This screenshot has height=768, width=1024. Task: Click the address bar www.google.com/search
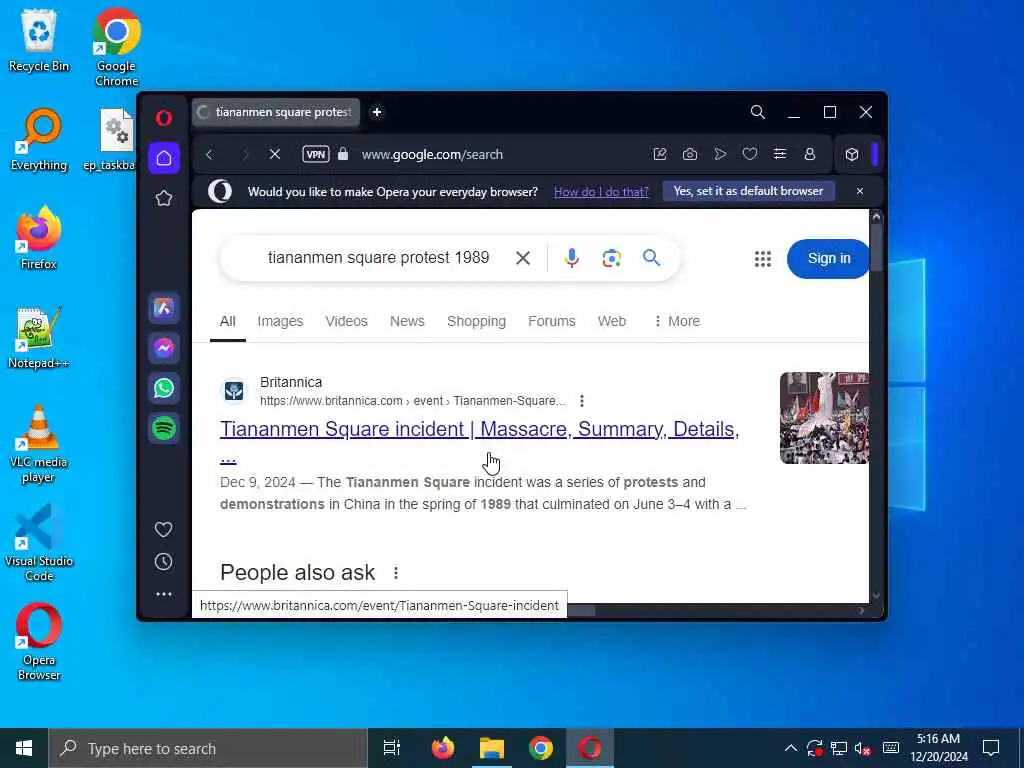[432, 155]
